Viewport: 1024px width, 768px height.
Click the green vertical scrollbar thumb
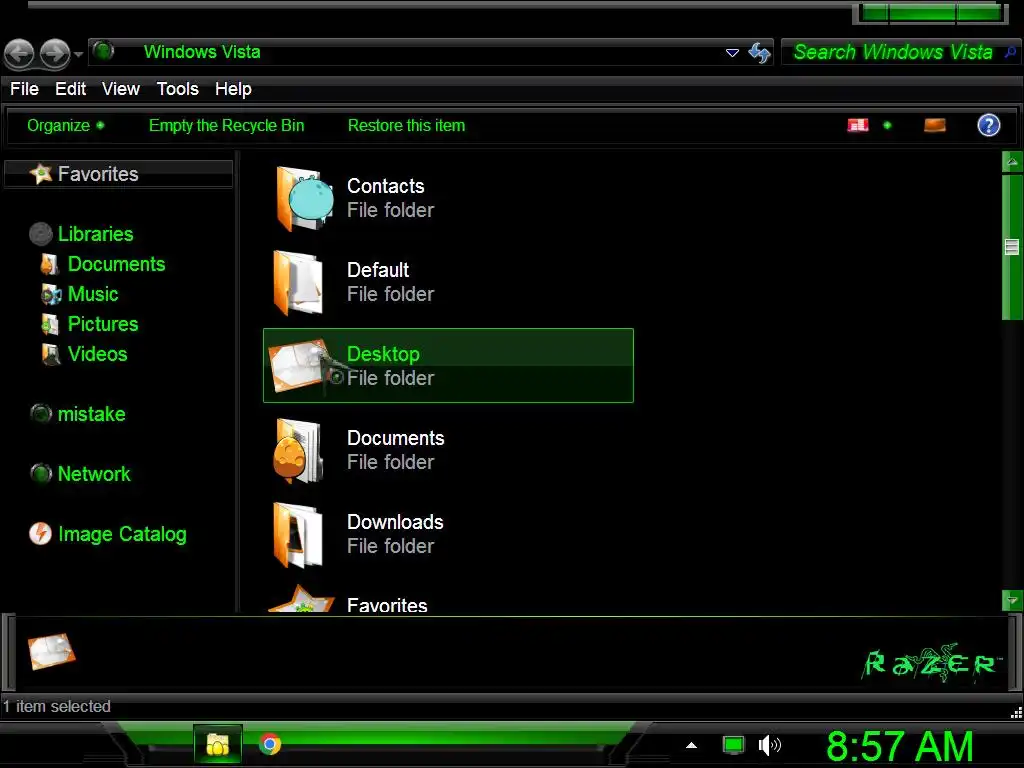click(x=1012, y=247)
